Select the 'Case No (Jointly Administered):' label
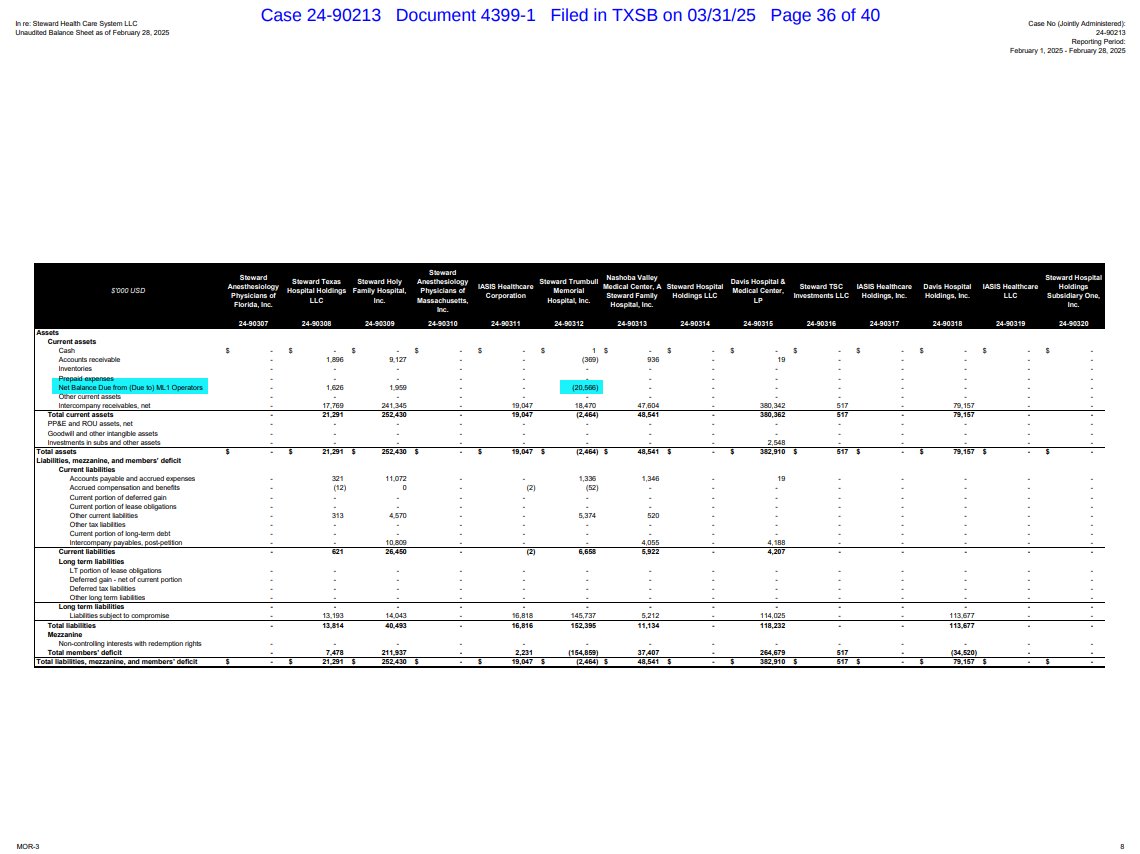The height and width of the screenshot is (854, 1140). coord(1077,24)
